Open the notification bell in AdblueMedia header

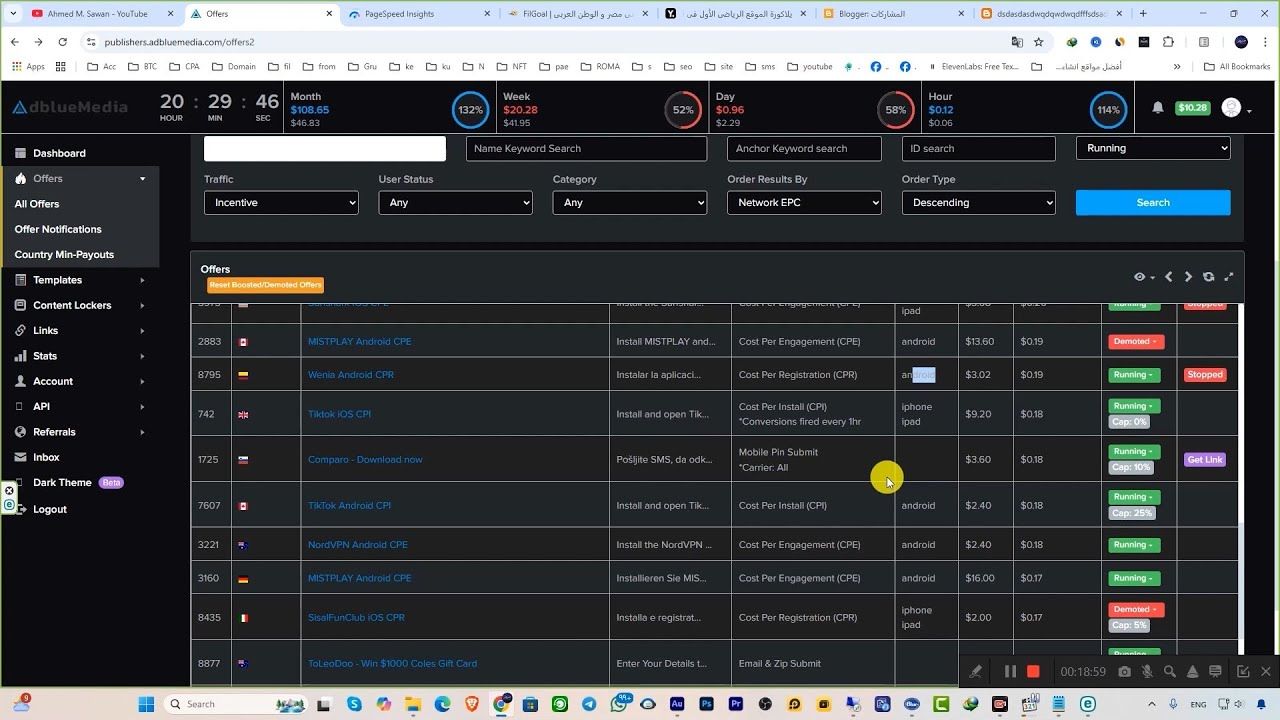click(x=1158, y=108)
